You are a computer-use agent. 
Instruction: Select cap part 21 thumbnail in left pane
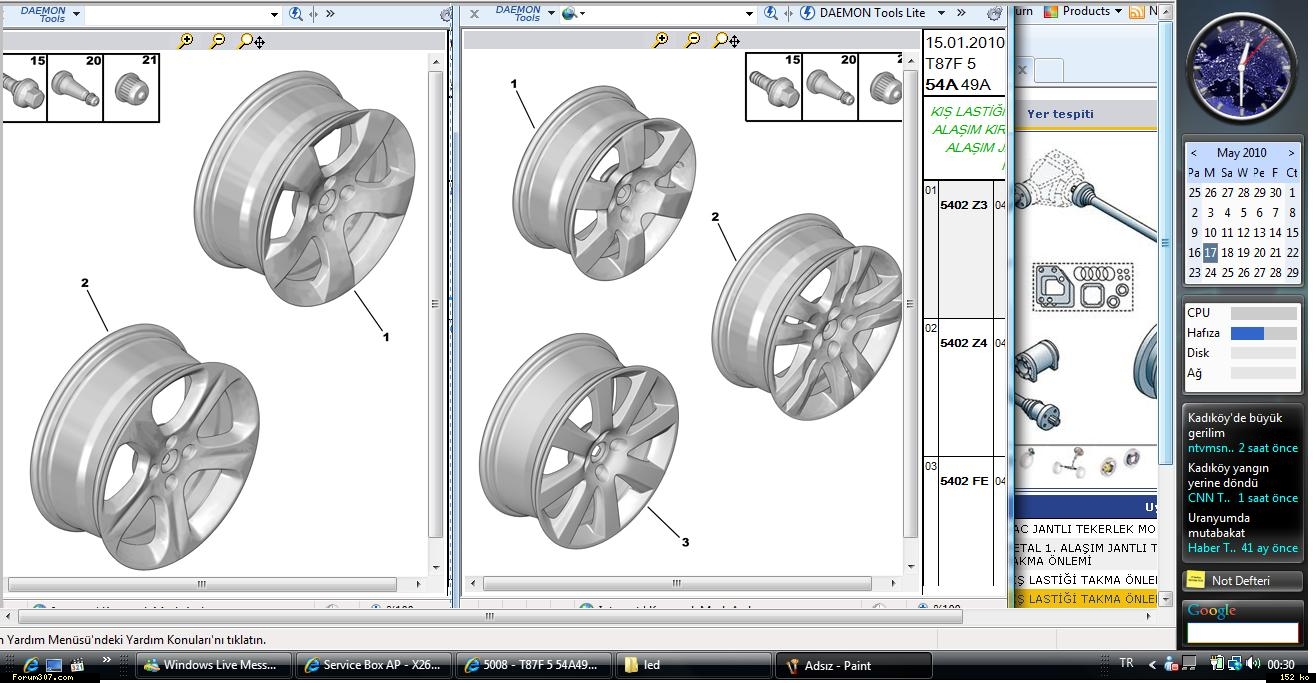pyautogui.click(x=131, y=88)
